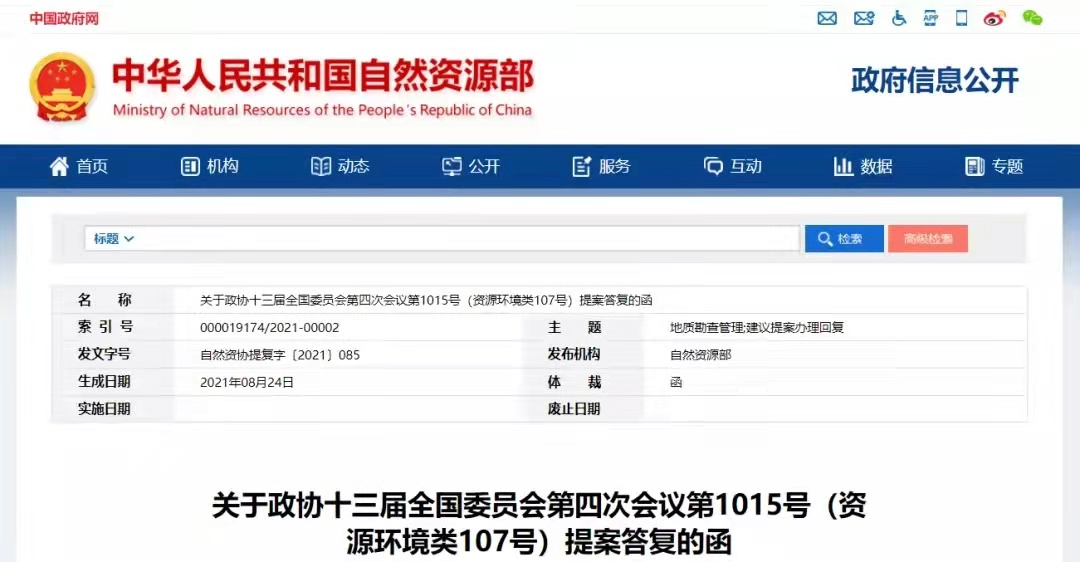Open the APP download icon

coord(931,19)
